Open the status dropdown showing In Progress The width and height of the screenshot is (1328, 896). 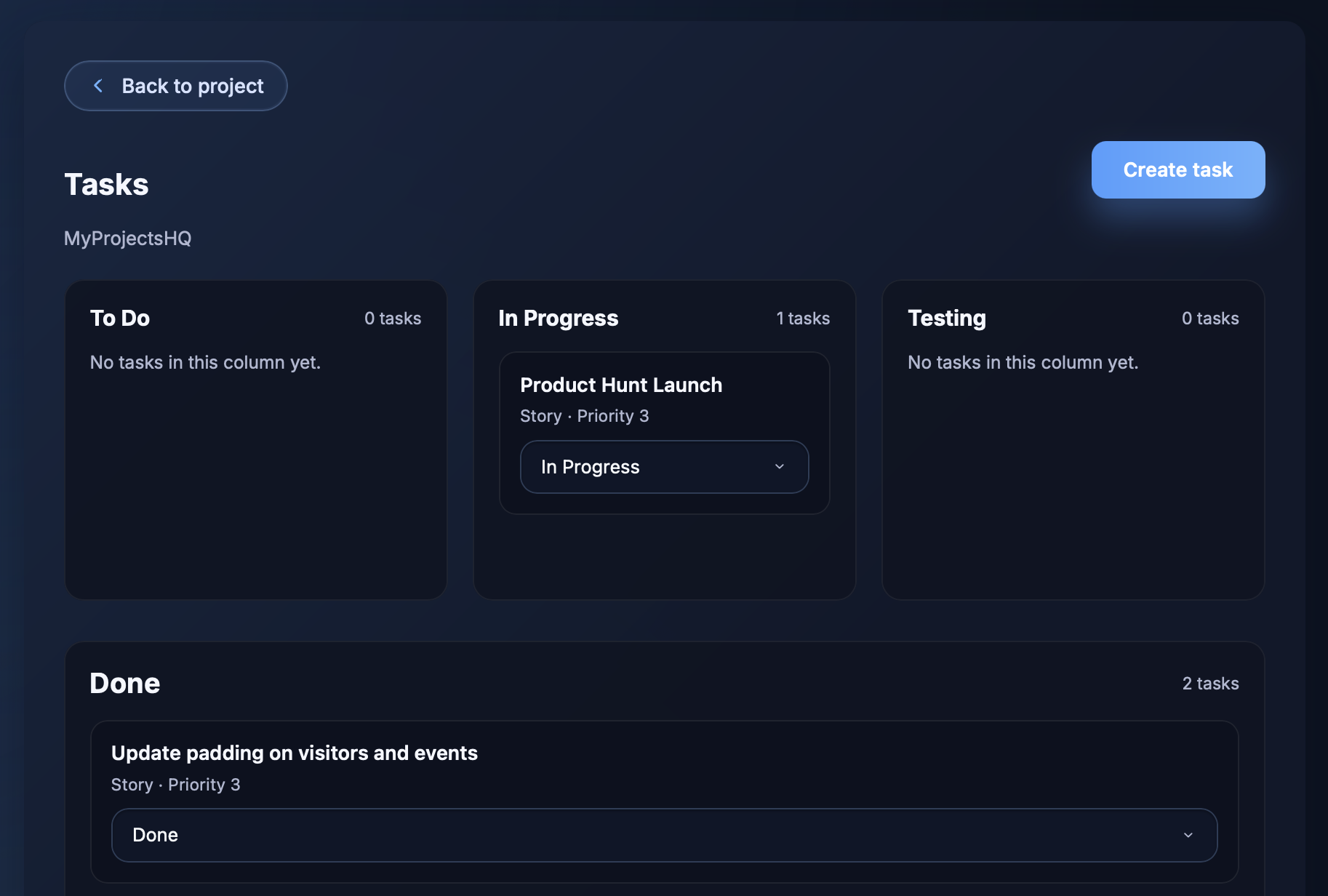(x=663, y=466)
